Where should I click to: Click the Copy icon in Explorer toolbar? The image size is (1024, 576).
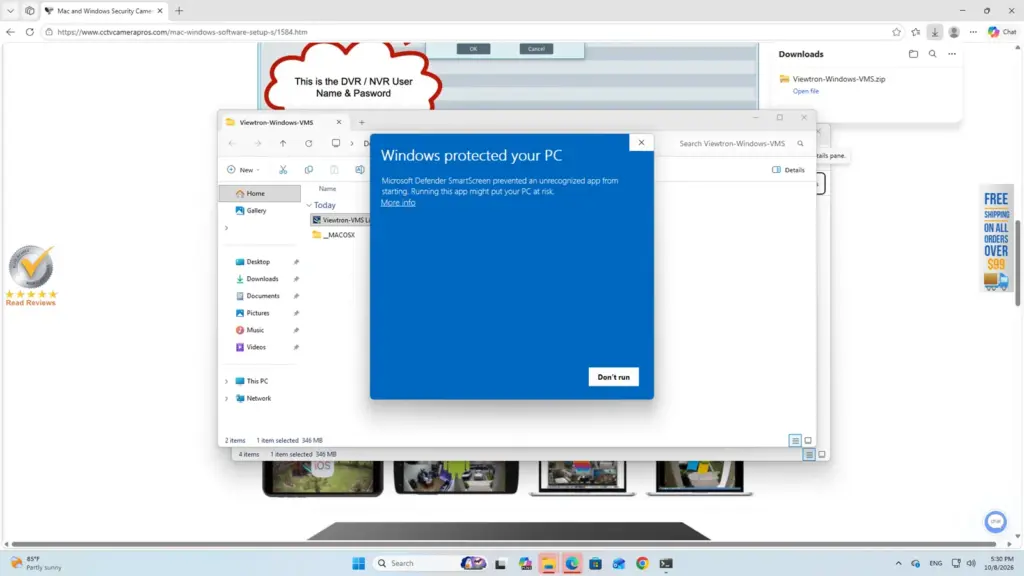pyautogui.click(x=308, y=170)
